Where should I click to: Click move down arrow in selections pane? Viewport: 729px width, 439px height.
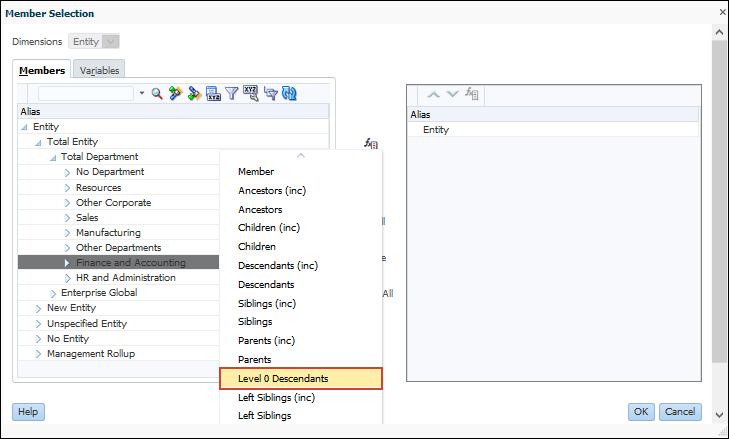pos(452,94)
